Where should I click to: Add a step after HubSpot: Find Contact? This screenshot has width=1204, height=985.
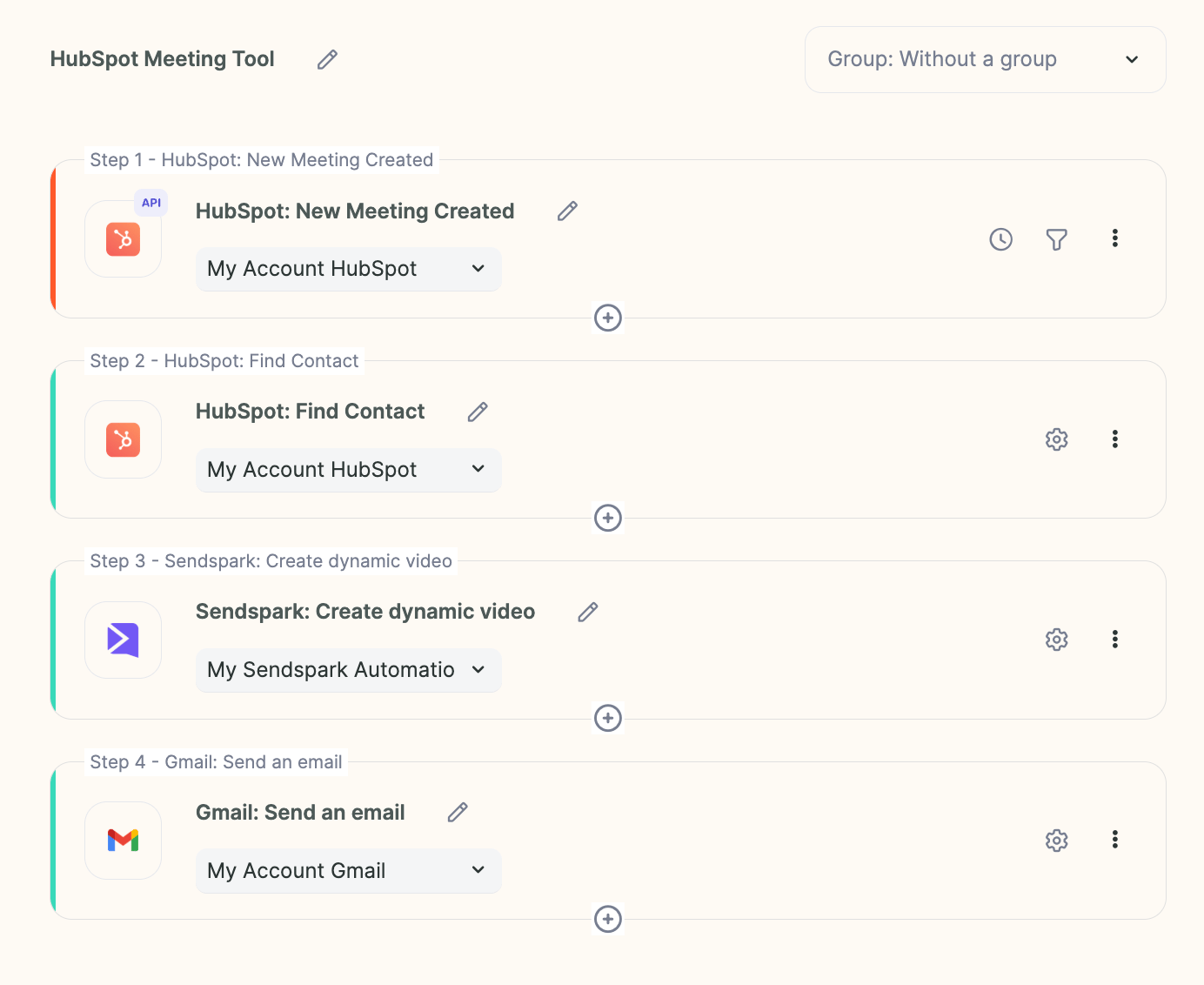[608, 518]
